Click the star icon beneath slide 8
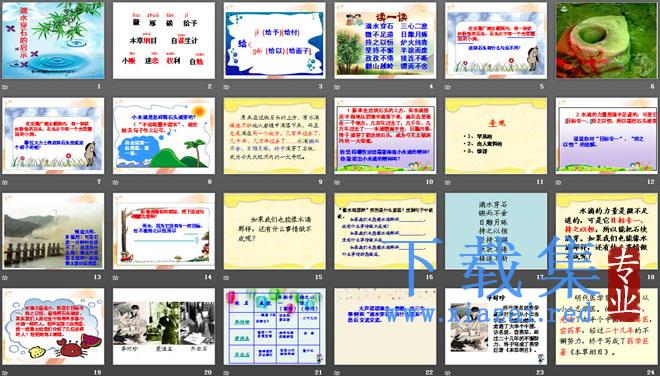660x376 pixels. 116,182
